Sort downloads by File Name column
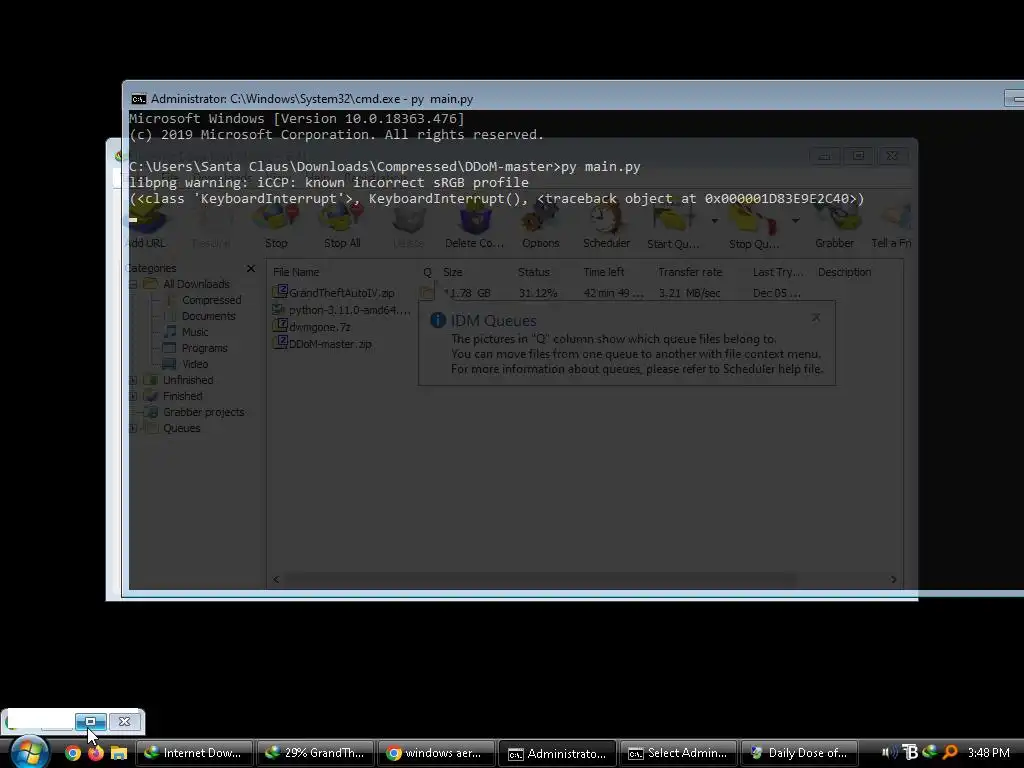Screen dimensions: 1024x768 (296, 272)
